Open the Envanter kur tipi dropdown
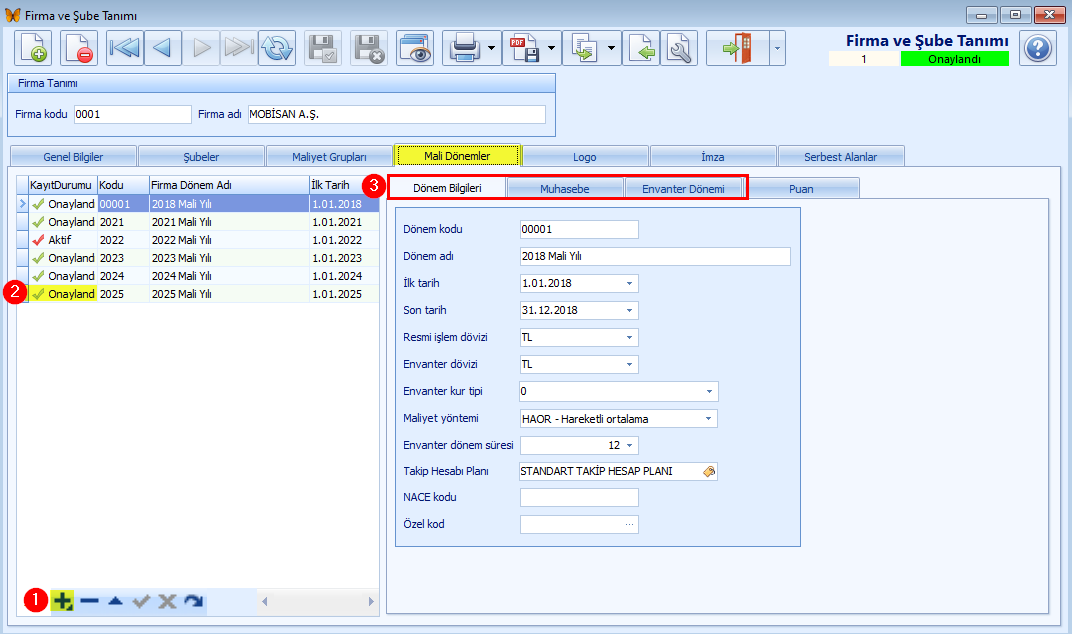This screenshot has width=1072, height=634. pyautogui.click(x=710, y=391)
